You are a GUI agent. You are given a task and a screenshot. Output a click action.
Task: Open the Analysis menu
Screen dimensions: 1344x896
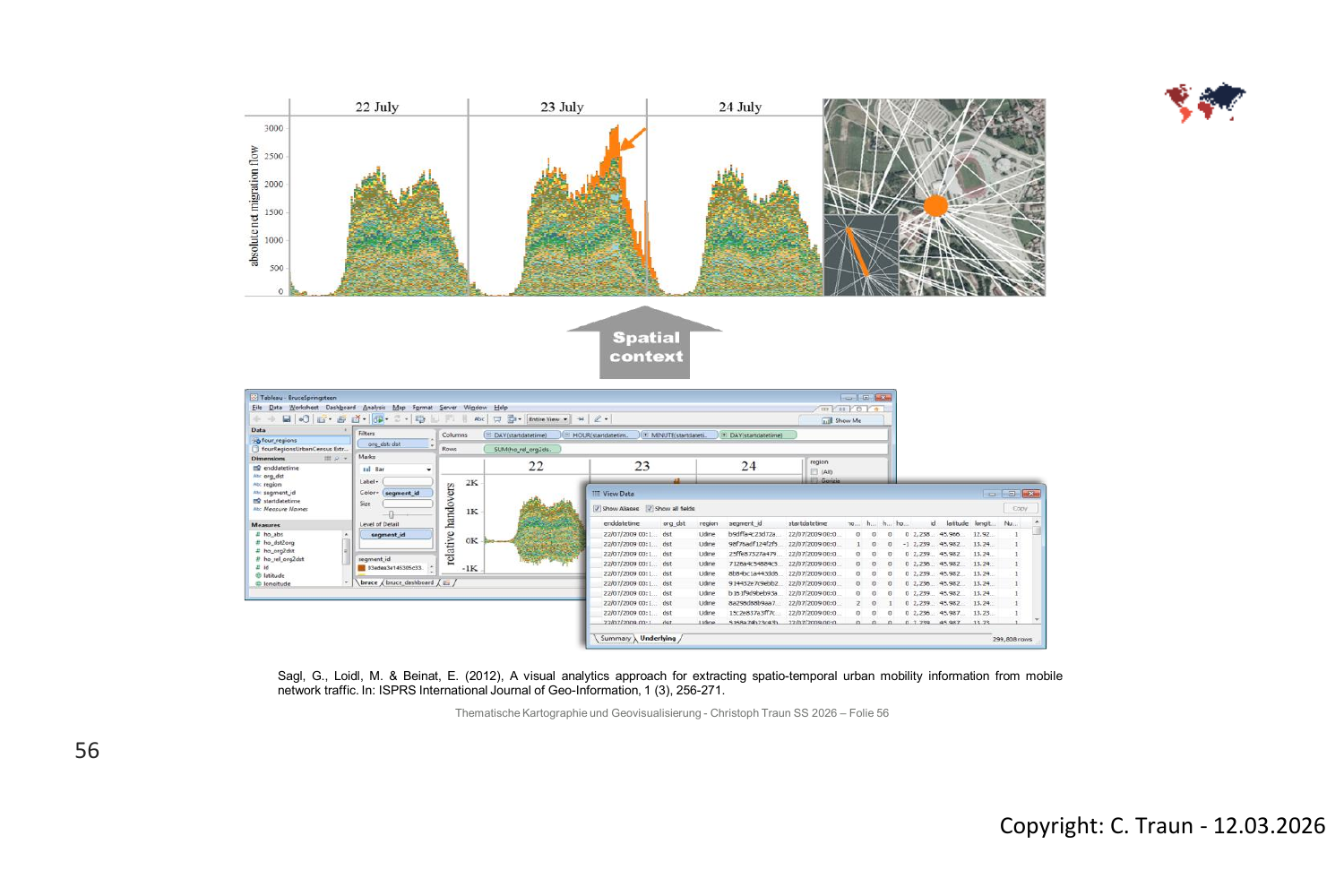pos(374,408)
